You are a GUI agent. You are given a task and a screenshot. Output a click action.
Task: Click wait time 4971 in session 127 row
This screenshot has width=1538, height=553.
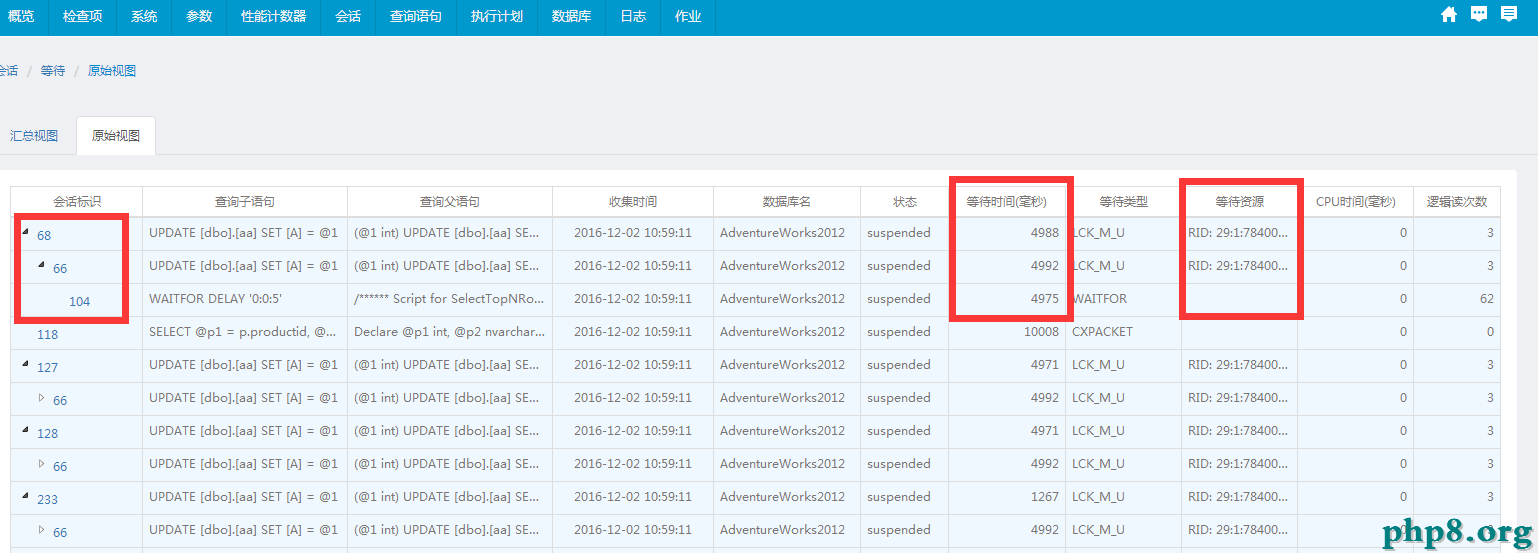1045,365
